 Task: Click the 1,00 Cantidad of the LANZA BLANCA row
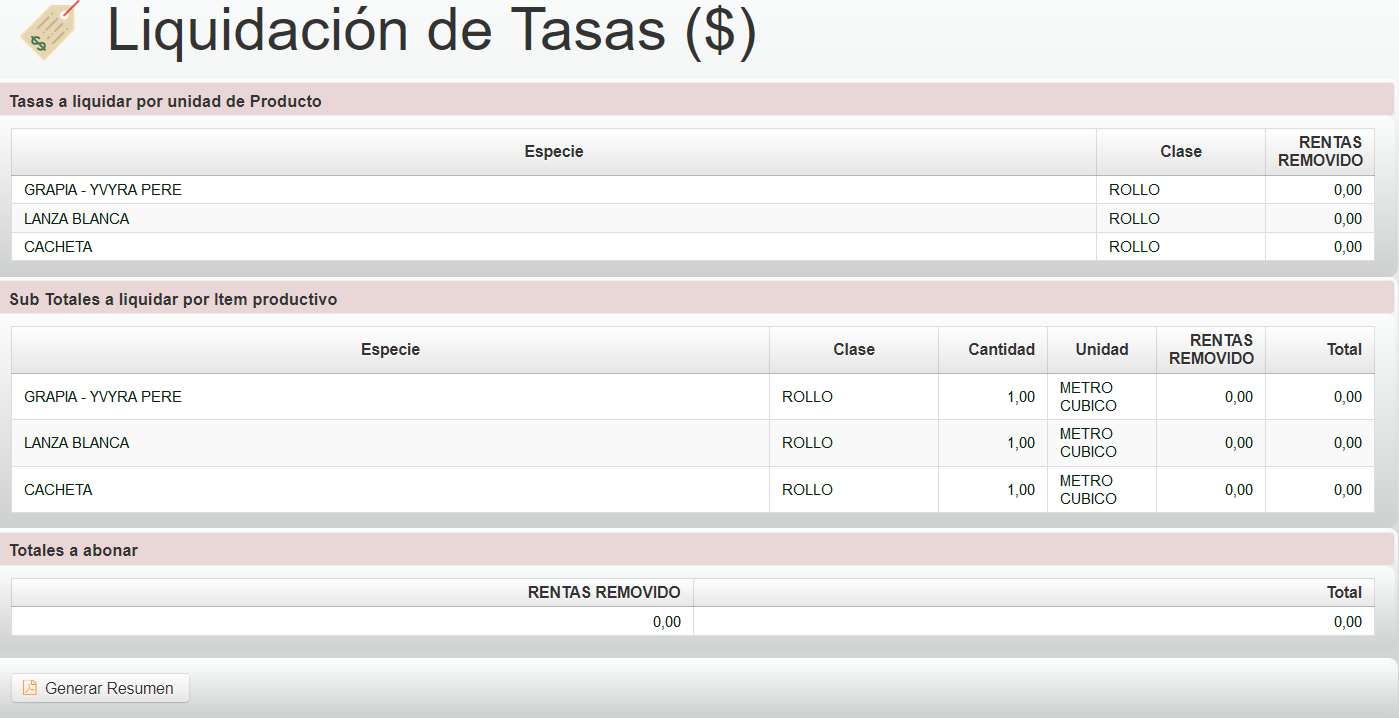1021,443
